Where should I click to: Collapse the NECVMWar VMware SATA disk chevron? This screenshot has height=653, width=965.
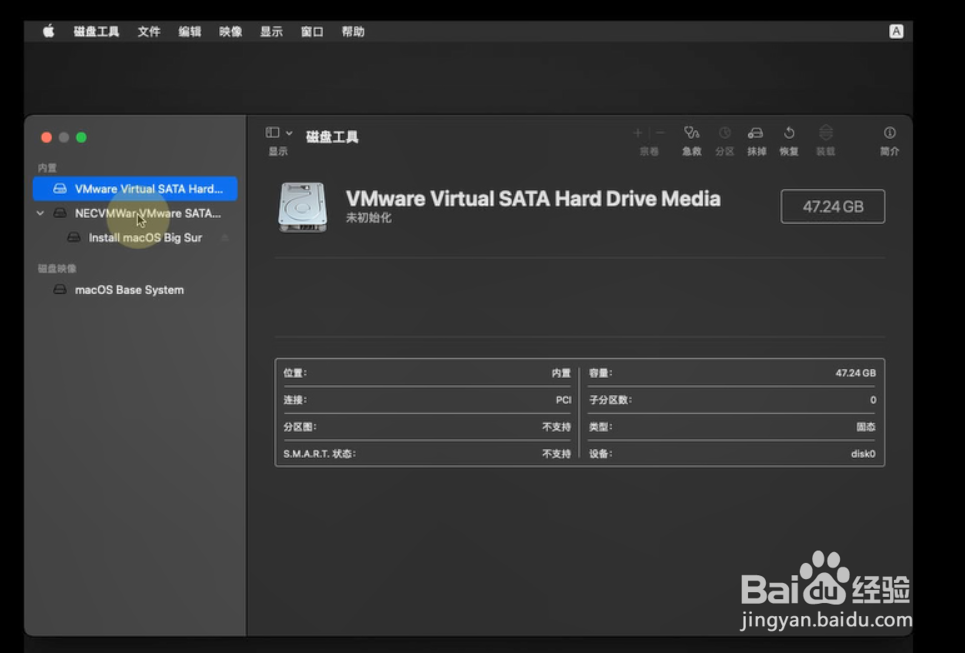[41, 213]
